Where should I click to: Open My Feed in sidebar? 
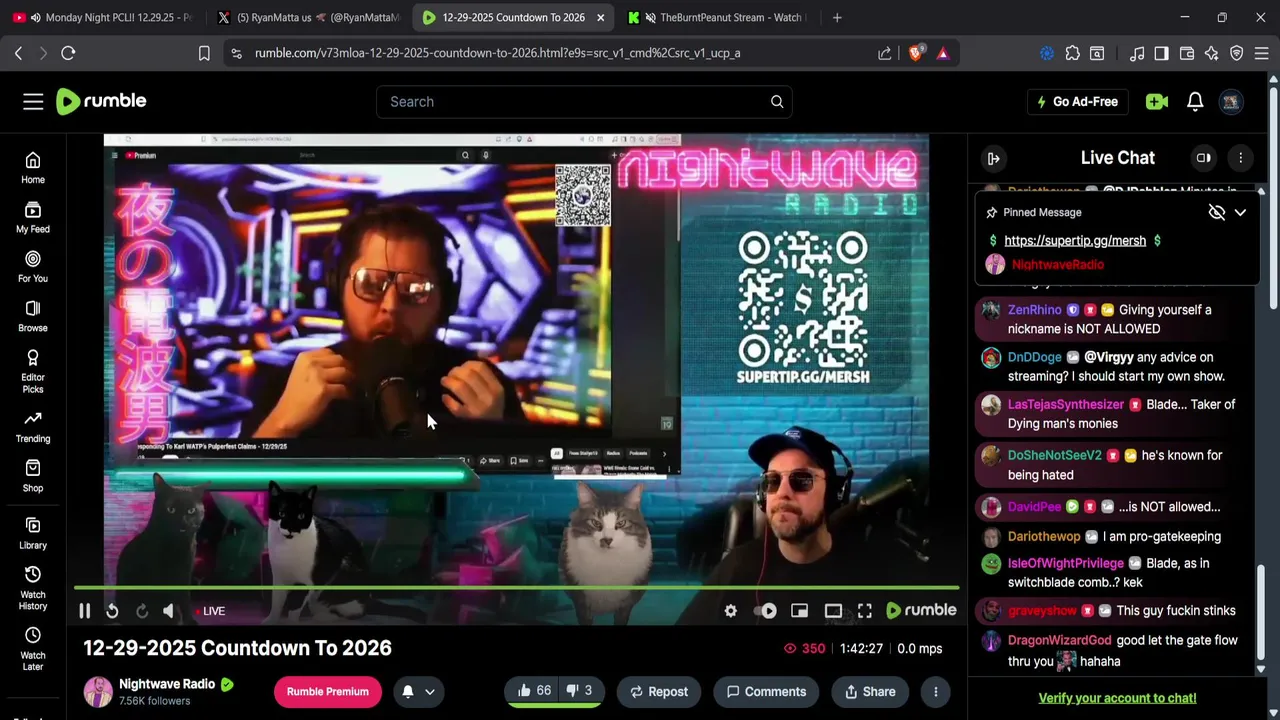[33, 218]
